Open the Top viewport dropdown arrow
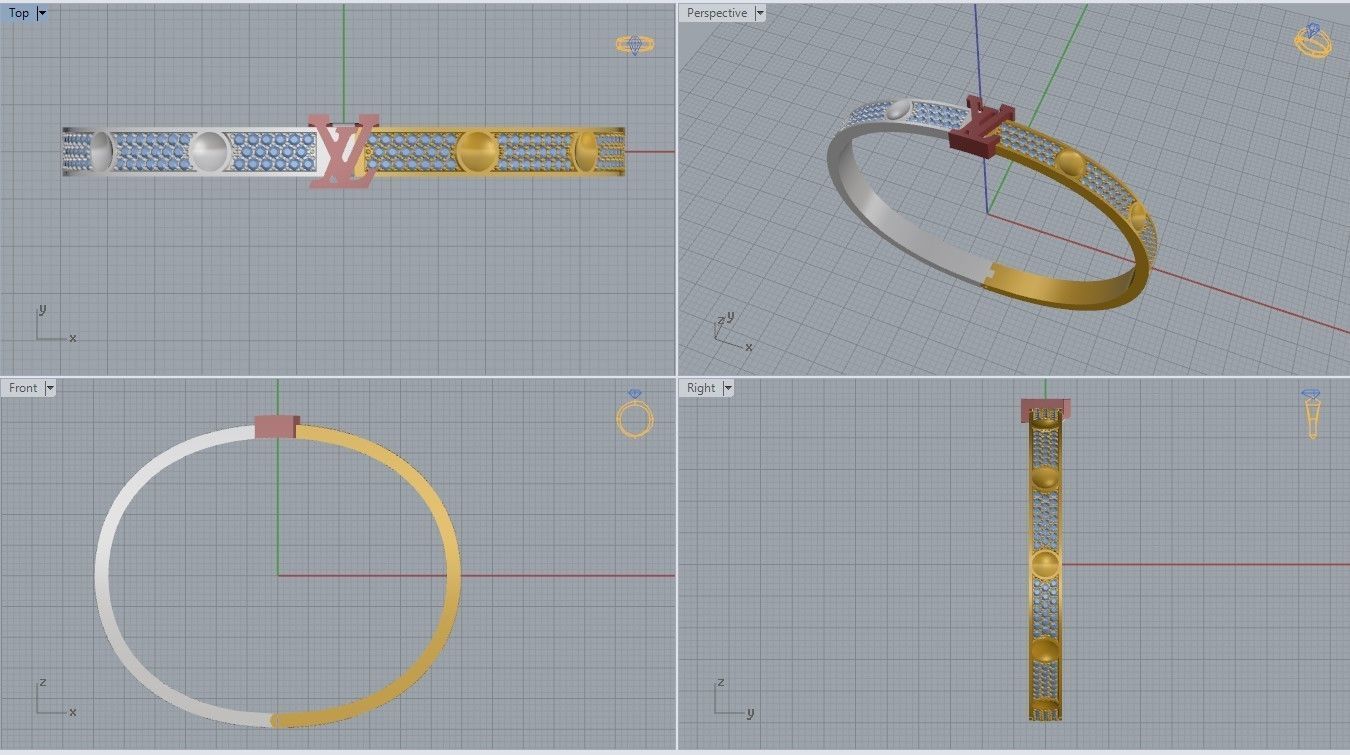 coord(42,13)
